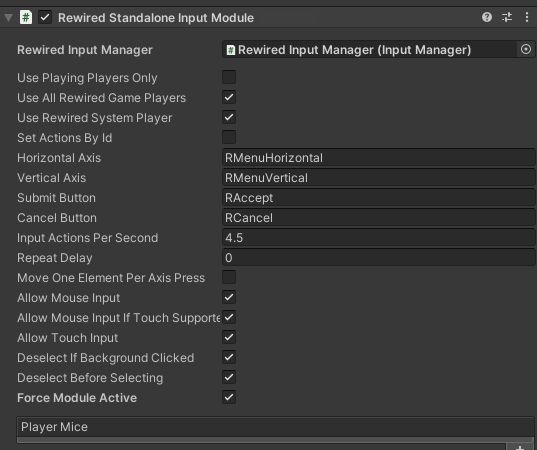Open component help reference icon

pyautogui.click(x=487, y=17)
